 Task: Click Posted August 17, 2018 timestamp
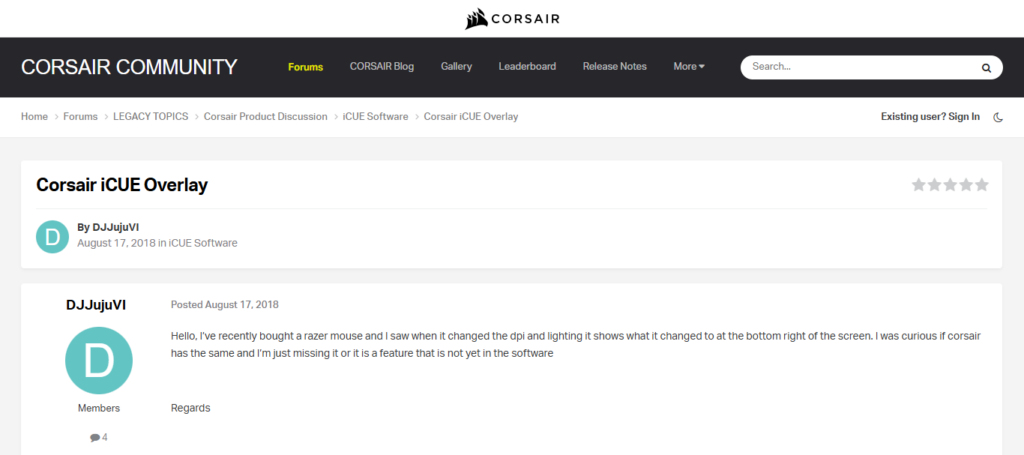(x=225, y=304)
